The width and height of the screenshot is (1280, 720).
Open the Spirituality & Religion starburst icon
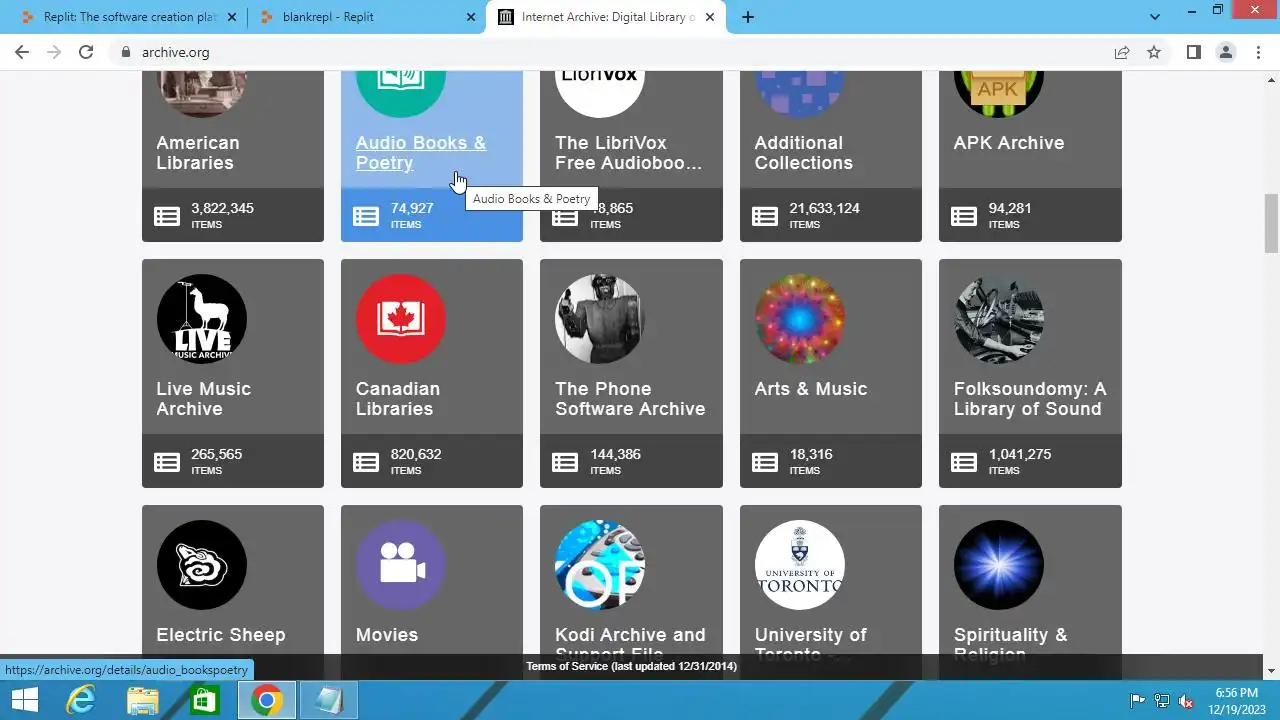coord(998,565)
